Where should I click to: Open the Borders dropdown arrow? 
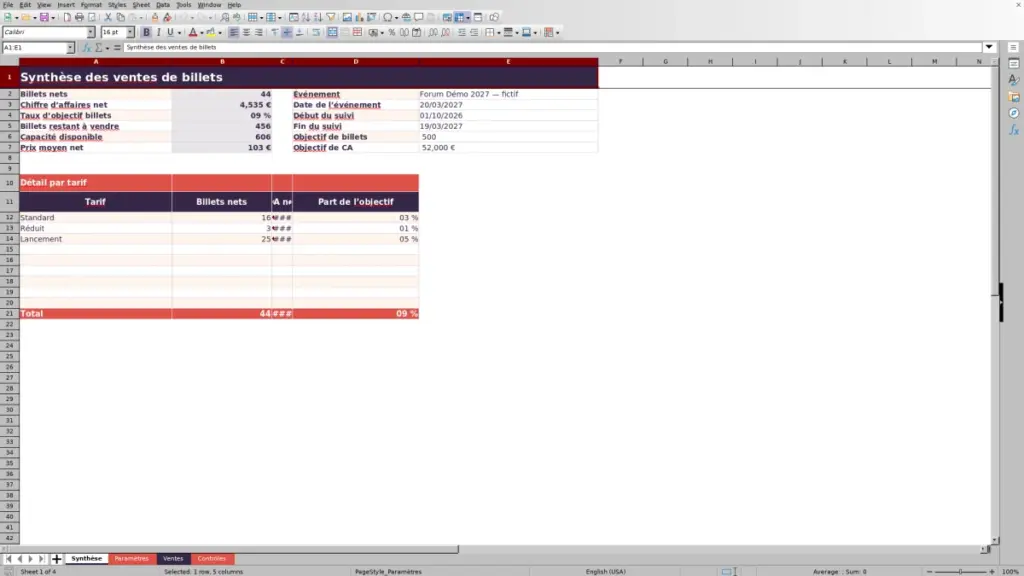coord(499,33)
